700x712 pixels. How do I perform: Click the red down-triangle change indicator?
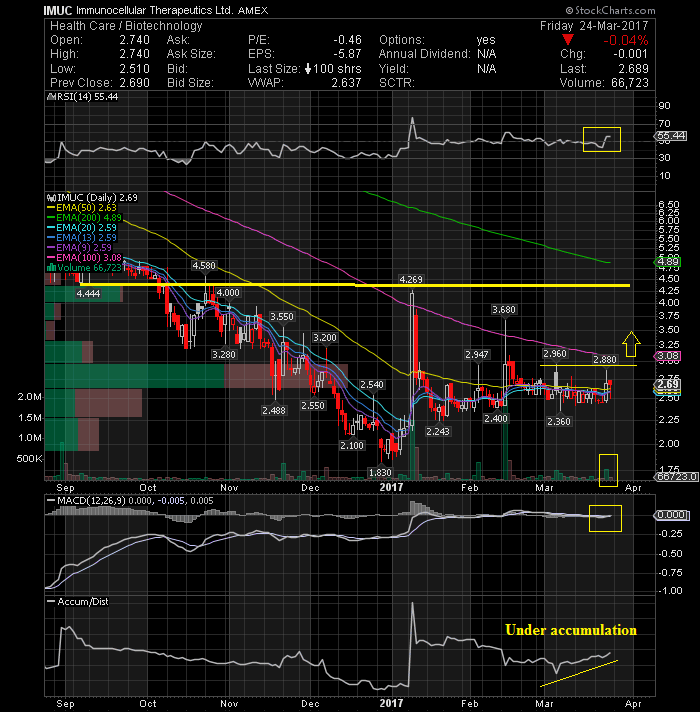567,40
